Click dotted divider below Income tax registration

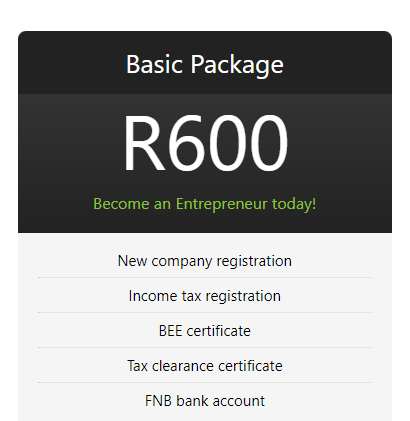click(205, 312)
